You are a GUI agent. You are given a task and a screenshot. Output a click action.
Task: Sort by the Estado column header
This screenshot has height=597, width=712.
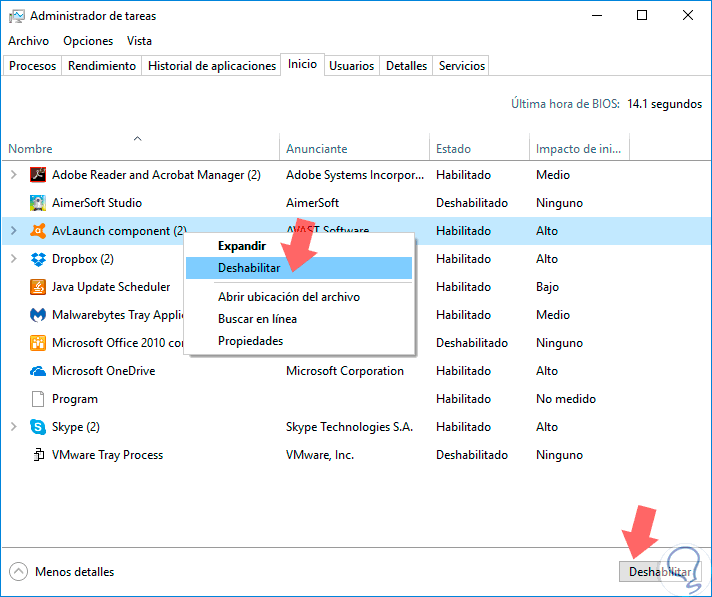pos(480,149)
